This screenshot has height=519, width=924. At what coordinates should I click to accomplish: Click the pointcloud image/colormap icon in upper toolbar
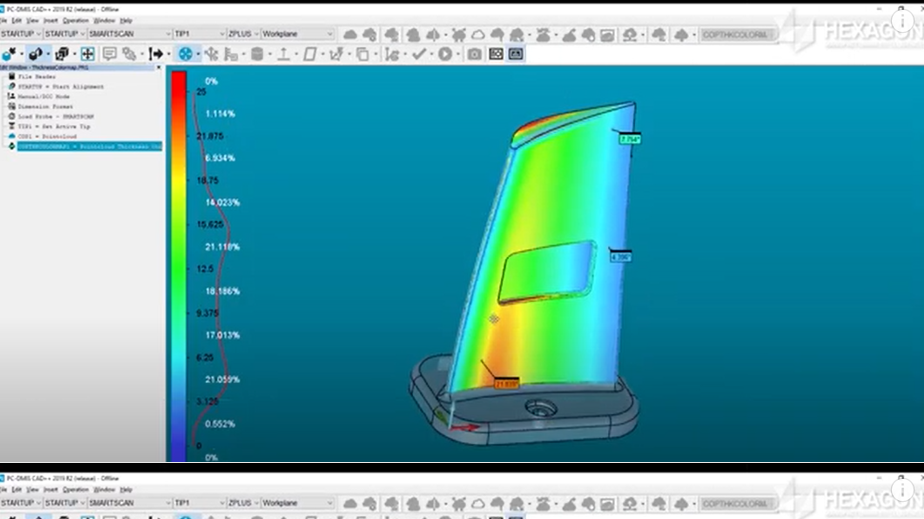click(607, 35)
